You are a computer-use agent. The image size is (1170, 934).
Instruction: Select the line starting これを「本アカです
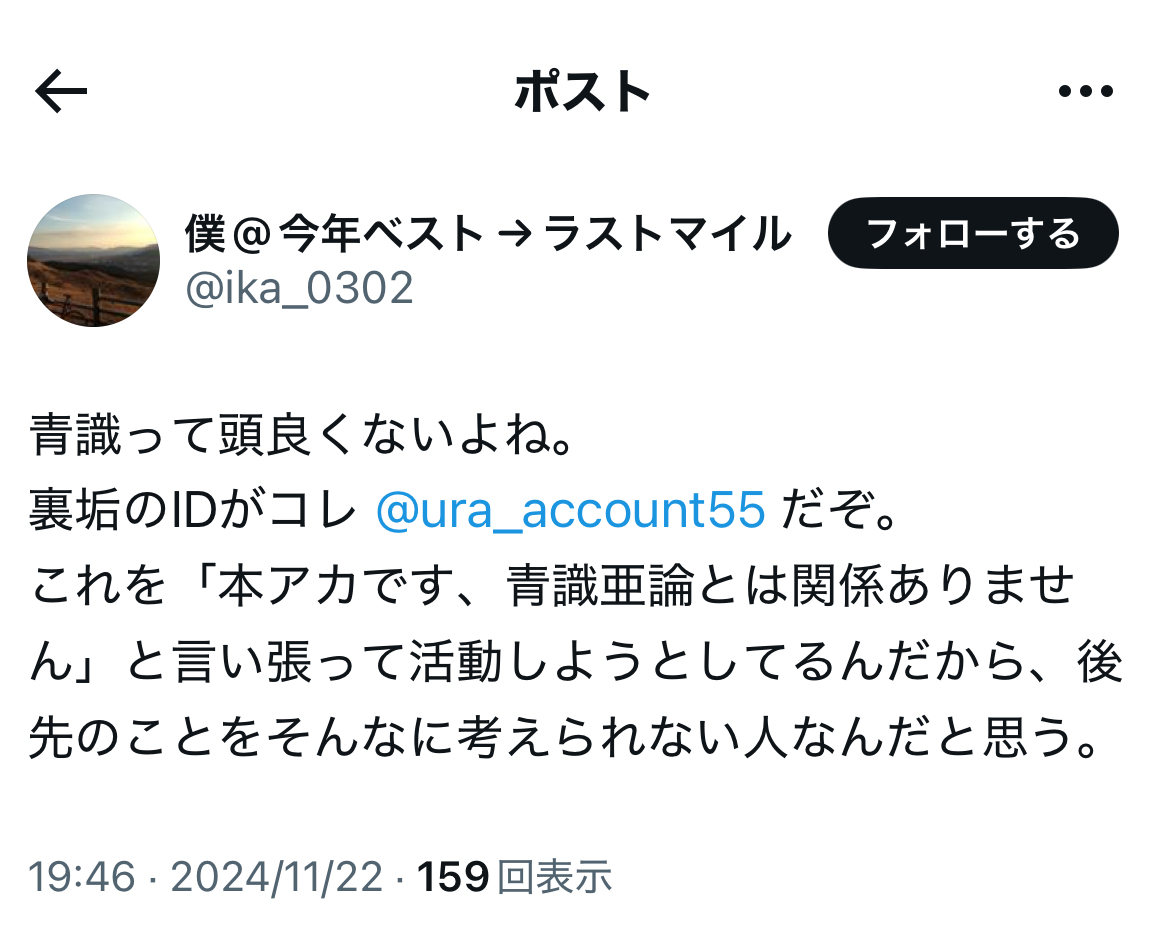coord(552,586)
